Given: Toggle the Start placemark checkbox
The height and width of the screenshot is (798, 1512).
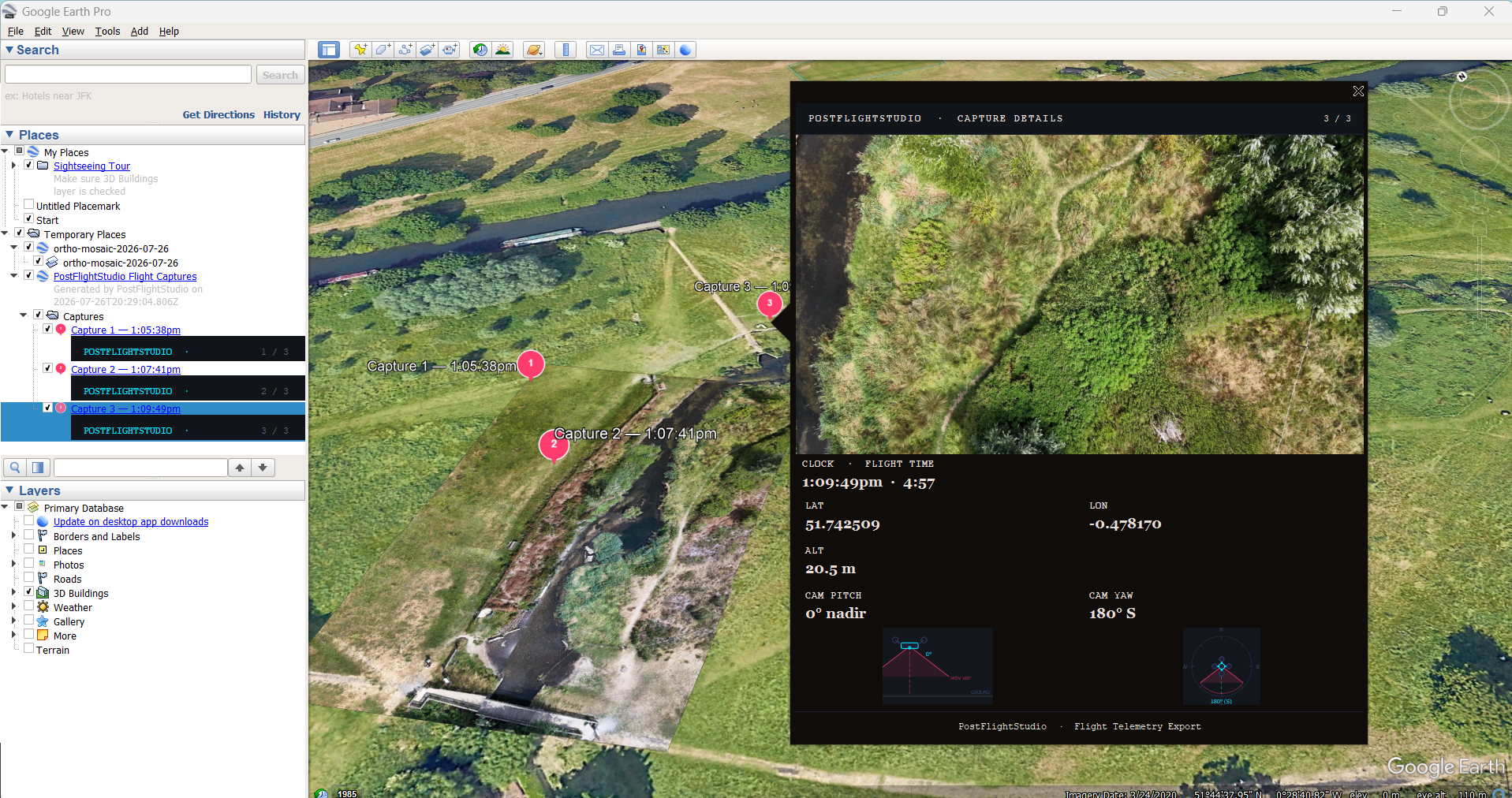Looking at the screenshot, I should [28, 218].
